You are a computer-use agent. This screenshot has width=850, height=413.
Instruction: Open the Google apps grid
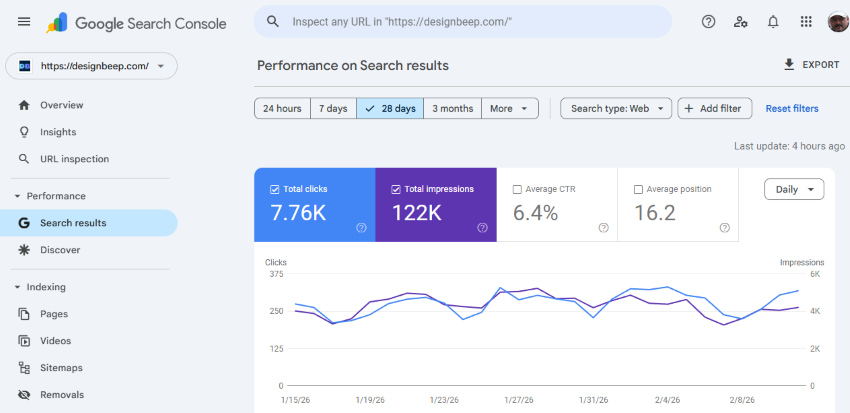[806, 22]
